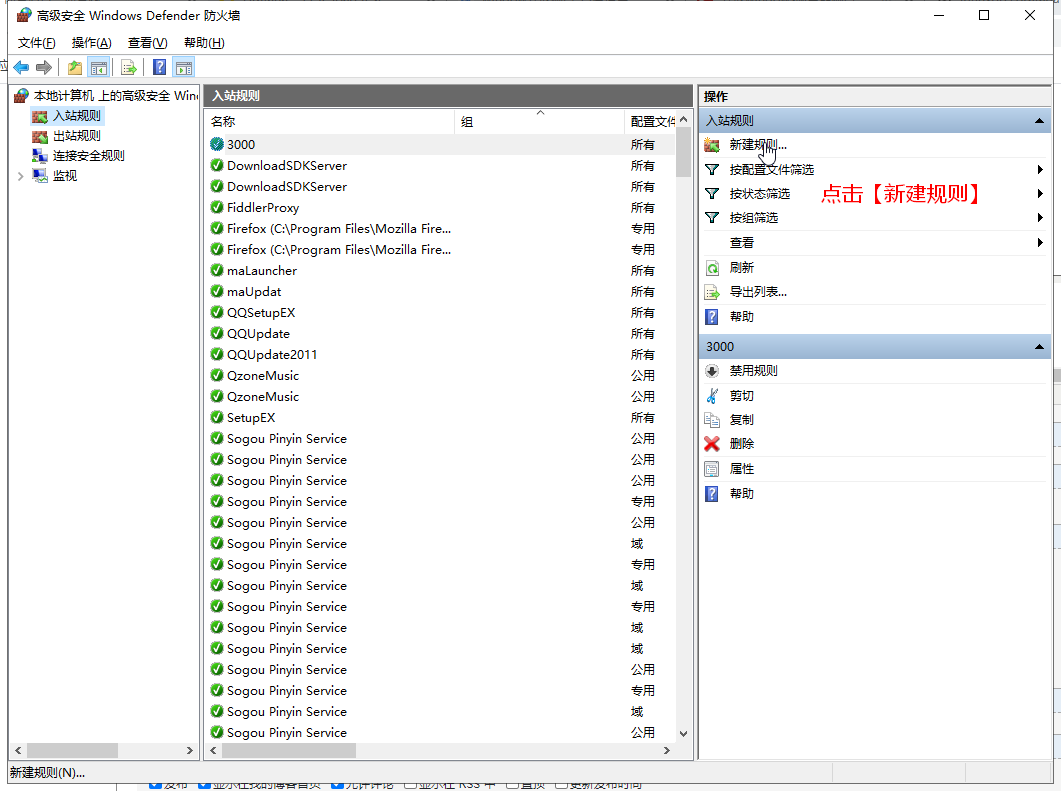Screen dimensions: 1061x791
Task: Open the 帮助(H) menu
Action: [204, 43]
